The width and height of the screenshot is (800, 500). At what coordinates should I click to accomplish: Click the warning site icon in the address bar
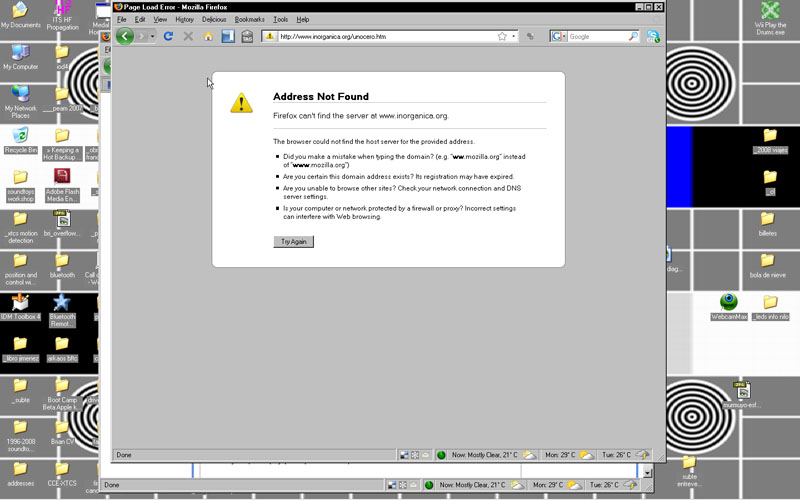point(269,36)
